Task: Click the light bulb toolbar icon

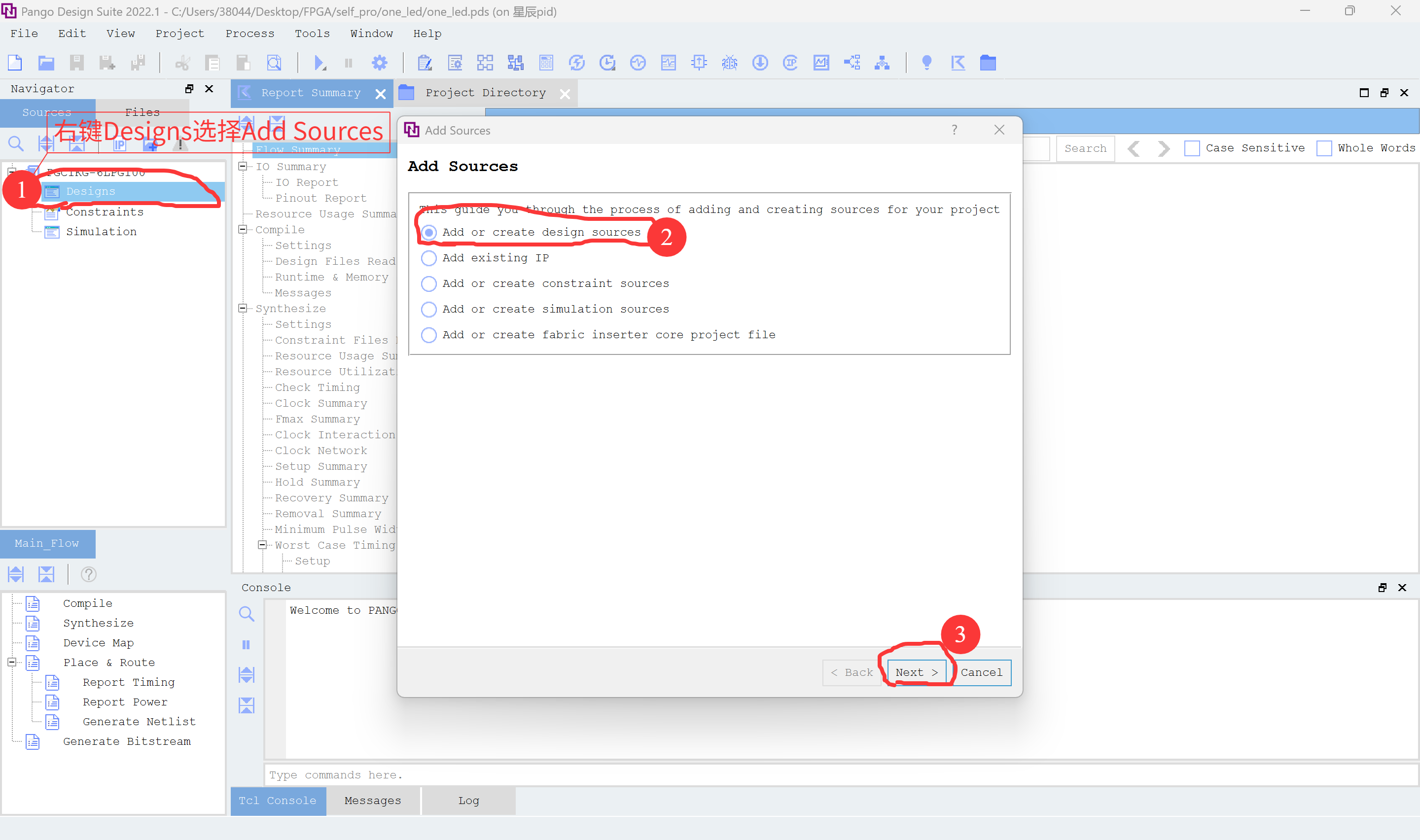Action: click(926, 63)
